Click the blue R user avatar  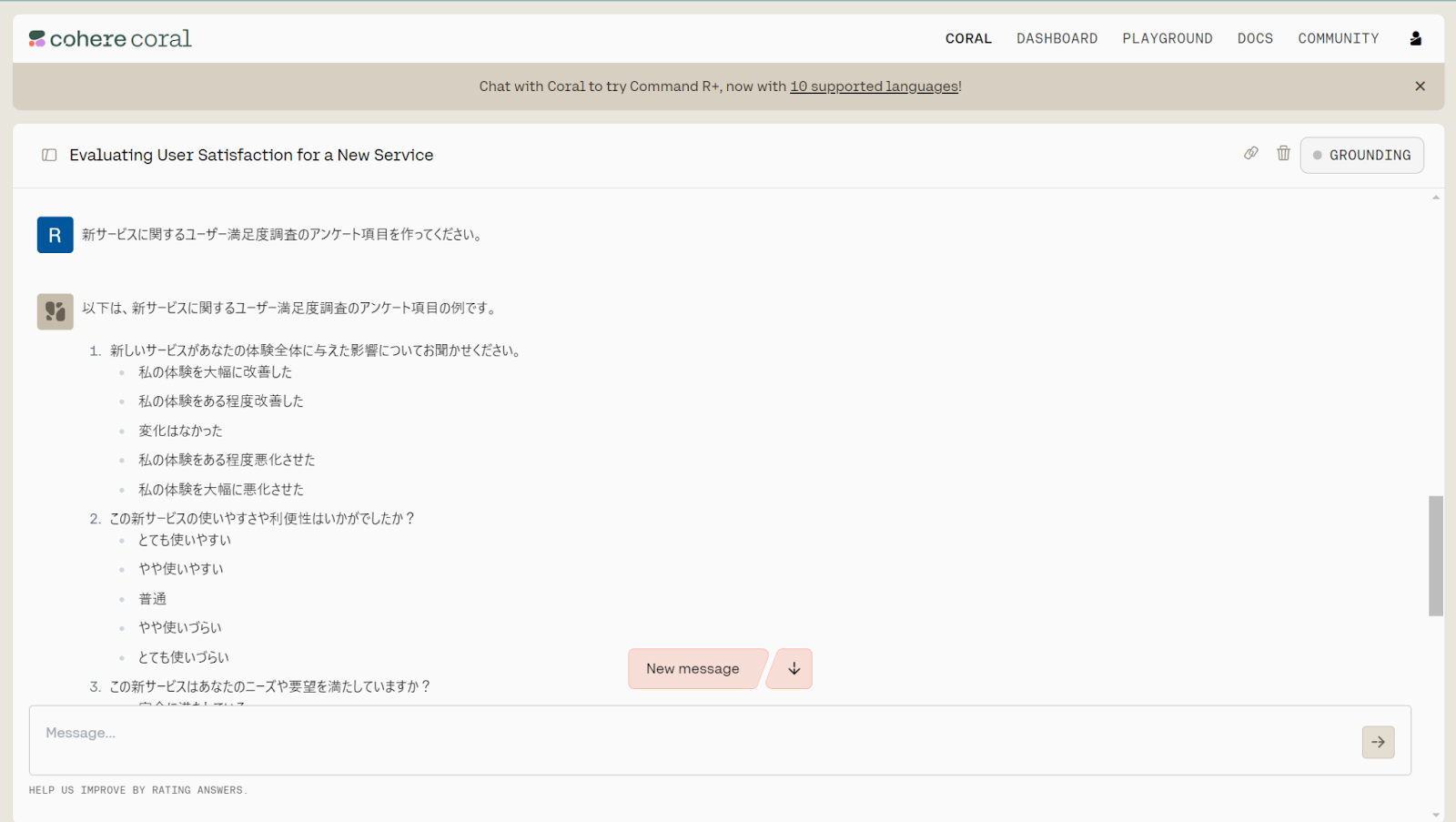pyautogui.click(x=55, y=235)
